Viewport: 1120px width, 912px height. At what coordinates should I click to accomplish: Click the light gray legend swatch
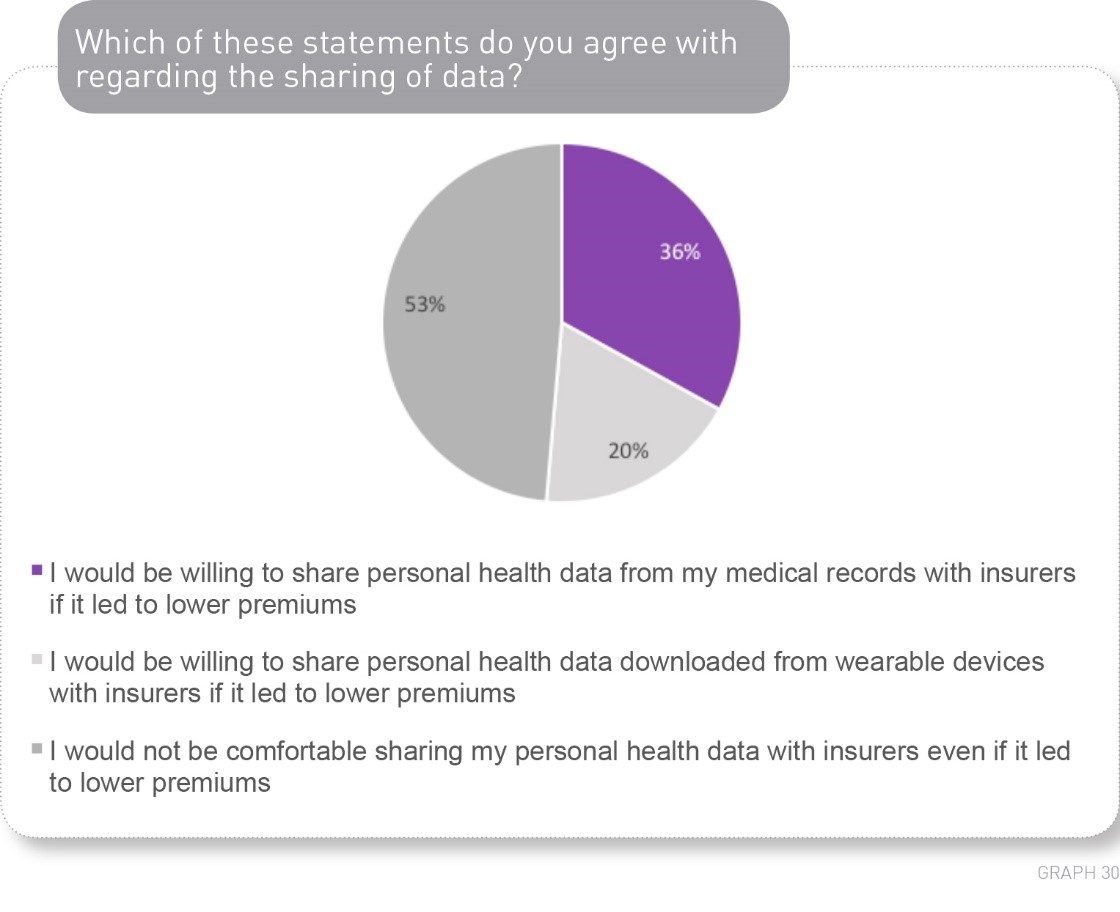pyautogui.click(x=37, y=659)
